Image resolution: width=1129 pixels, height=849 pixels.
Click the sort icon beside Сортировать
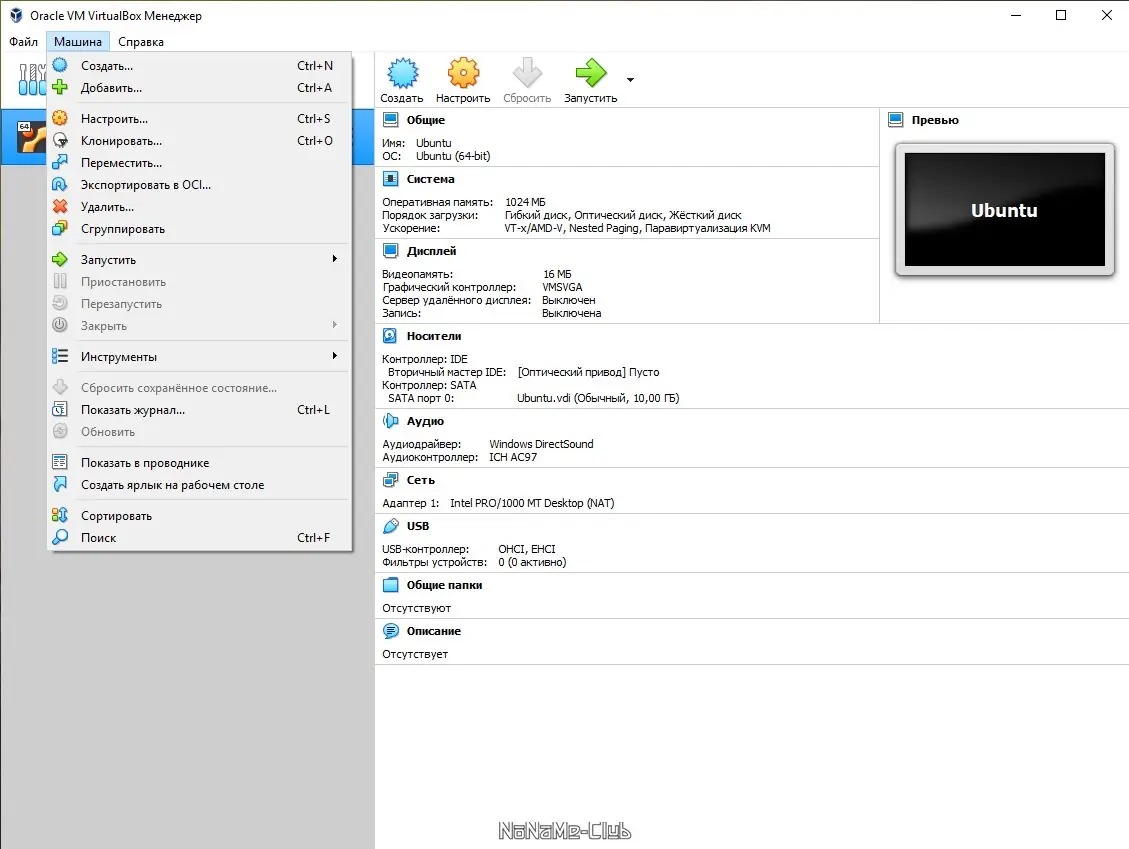pyautogui.click(x=60, y=516)
